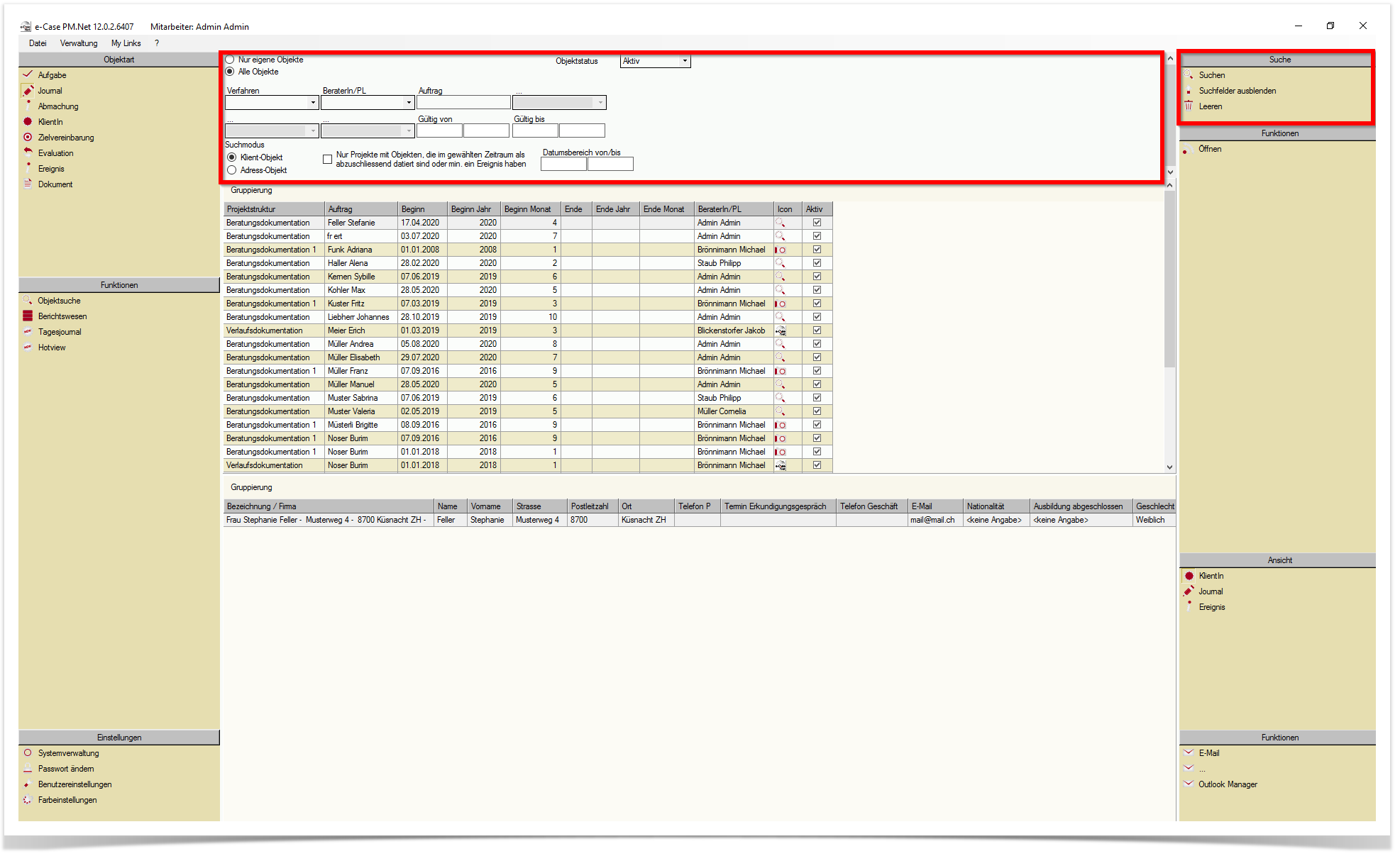Open the Hotview icon
This screenshot has height=856, width=1400.
[28, 347]
